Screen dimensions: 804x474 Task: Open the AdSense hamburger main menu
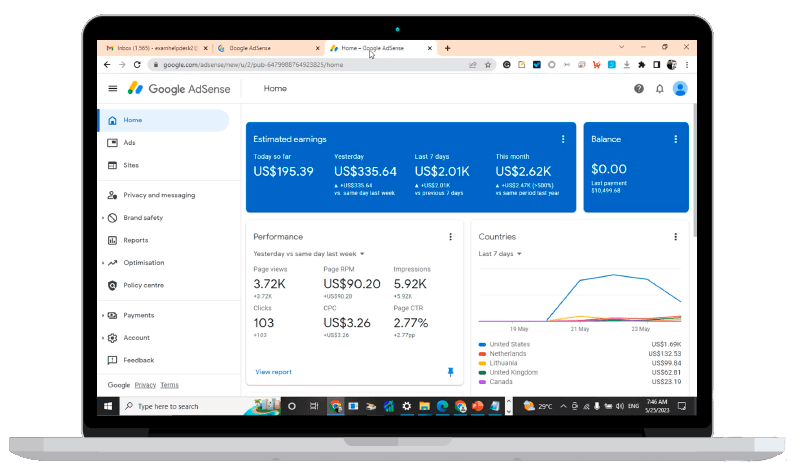[113, 88]
